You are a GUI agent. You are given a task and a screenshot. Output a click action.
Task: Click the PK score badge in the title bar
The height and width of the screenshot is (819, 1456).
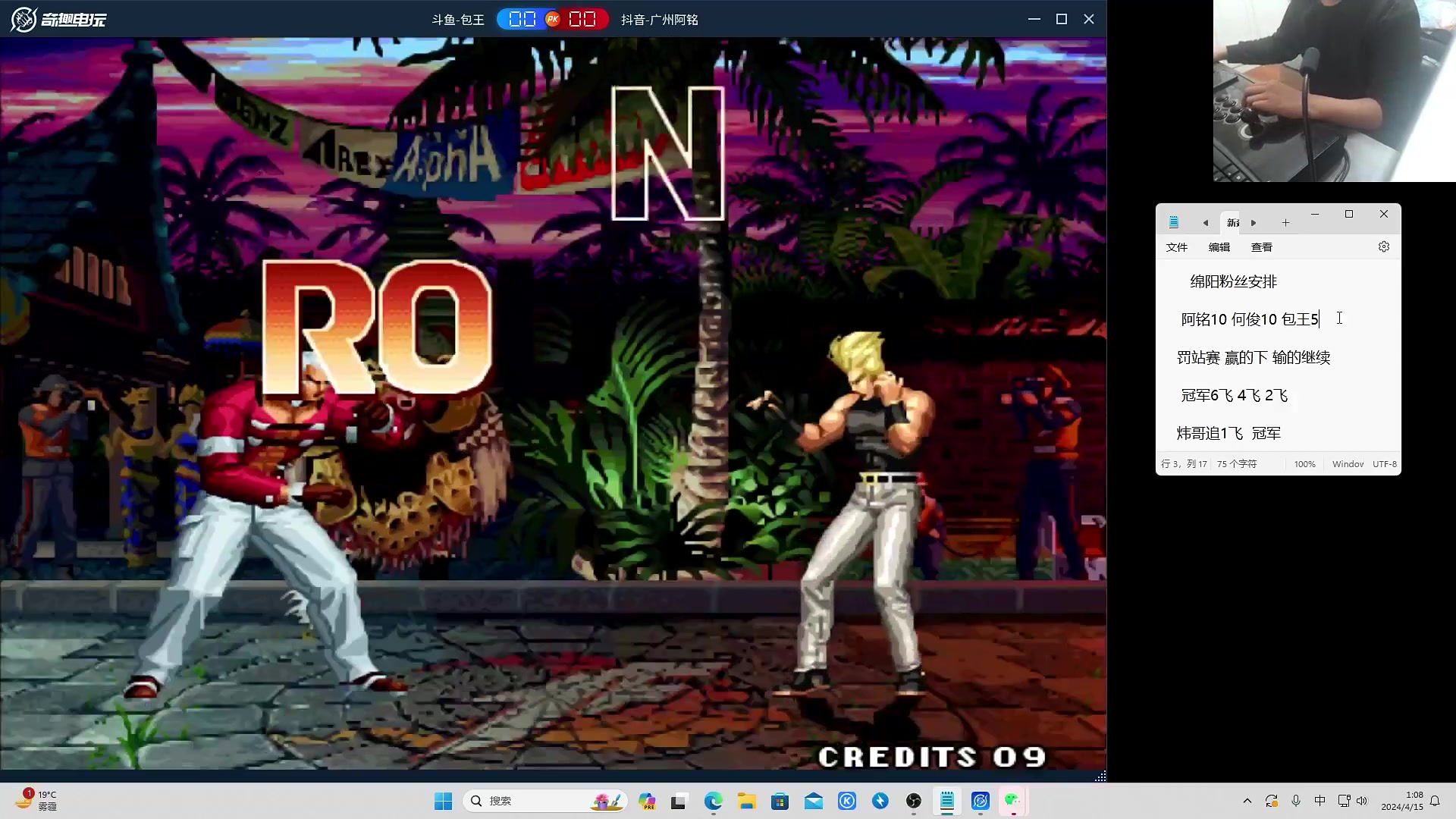[553, 19]
